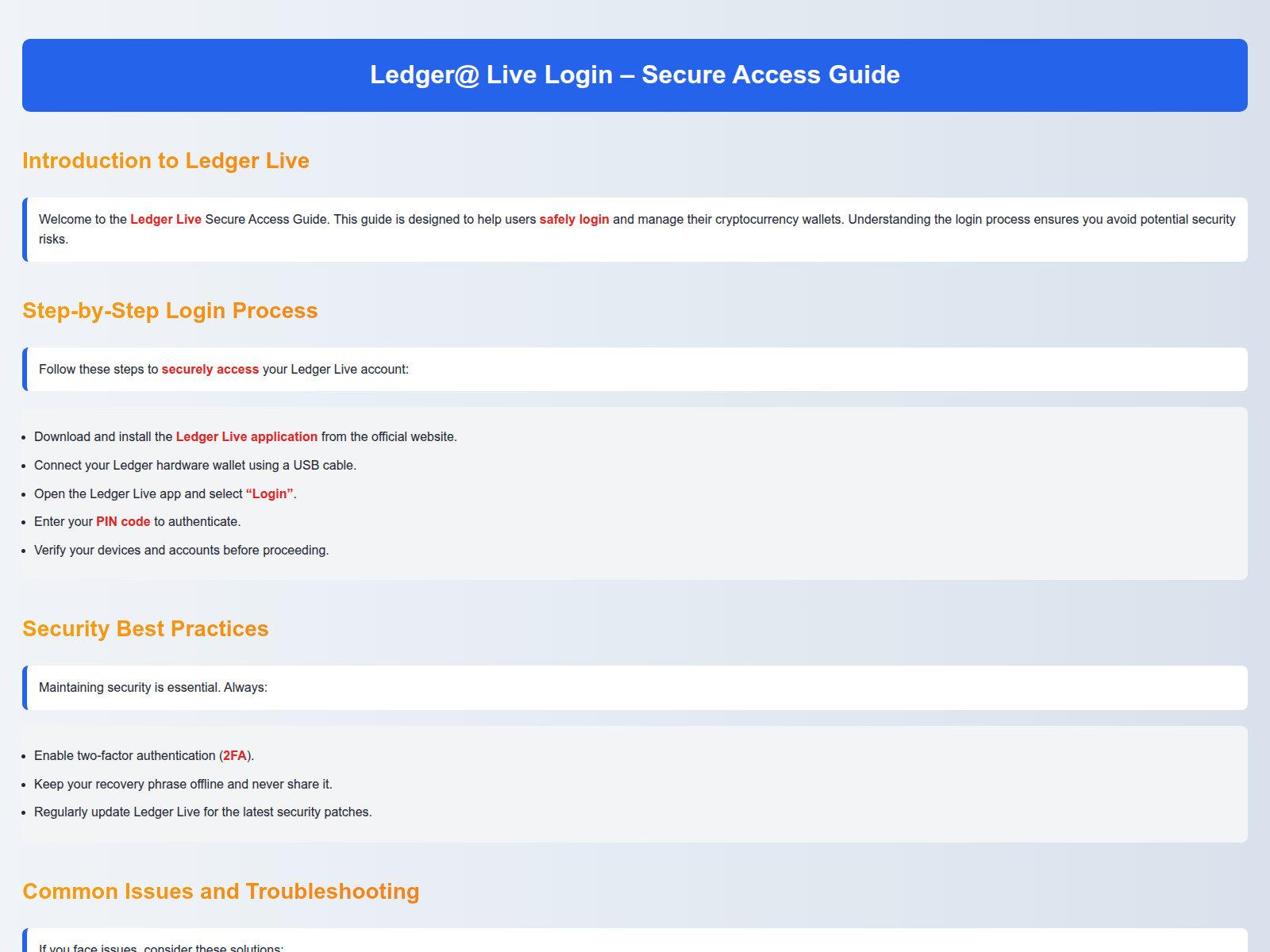Click 'Maintaining security is essential. Always:' text

[153, 688]
